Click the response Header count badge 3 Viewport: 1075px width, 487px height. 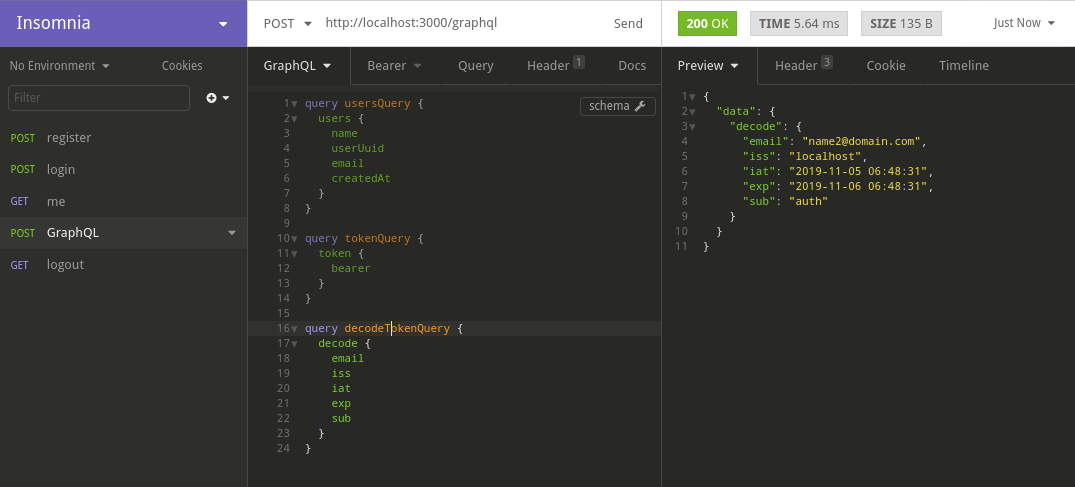[x=827, y=62]
